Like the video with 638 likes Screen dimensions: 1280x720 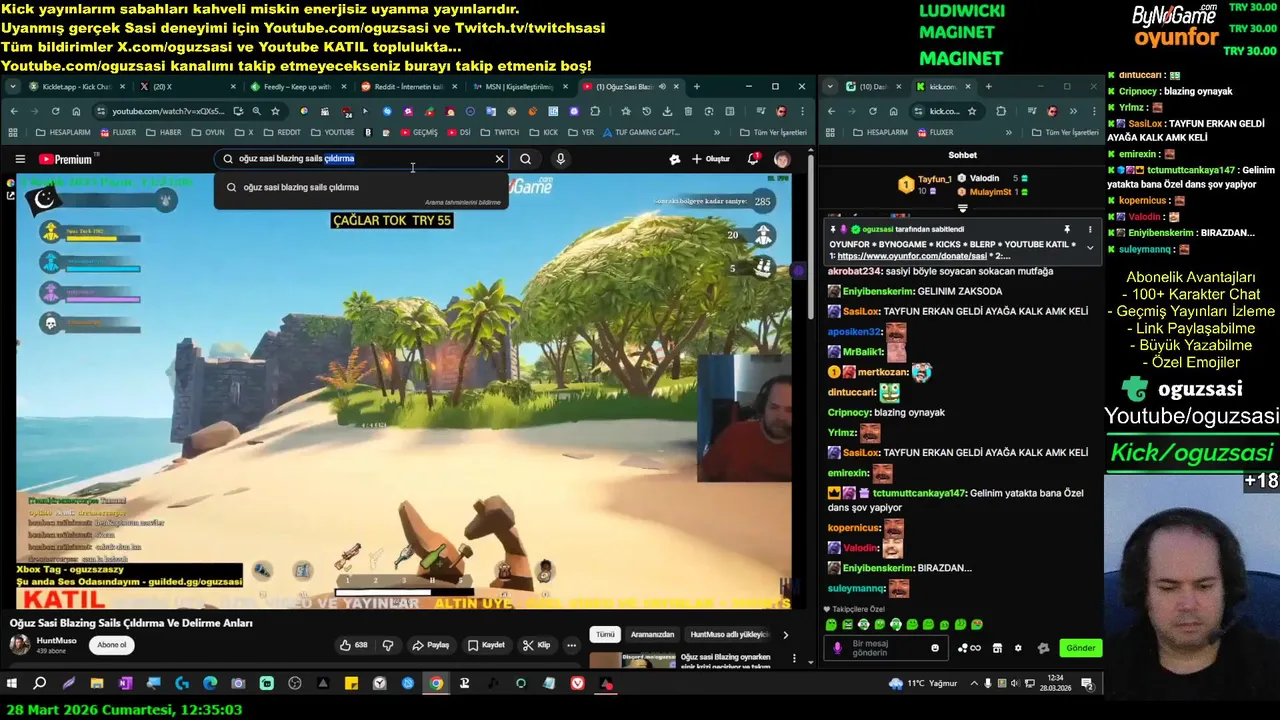(x=355, y=645)
